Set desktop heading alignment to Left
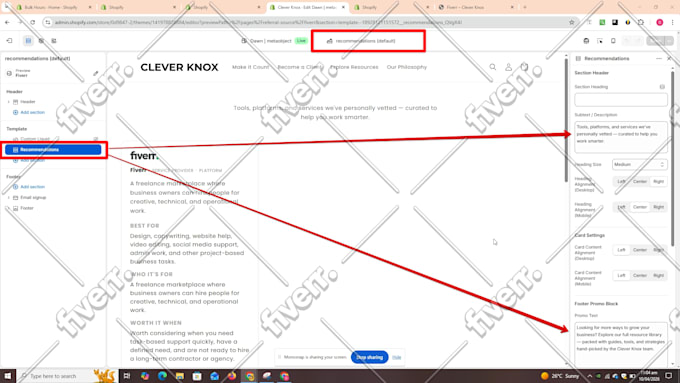This screenshot has height=383, width=680. tap(621, 181)
